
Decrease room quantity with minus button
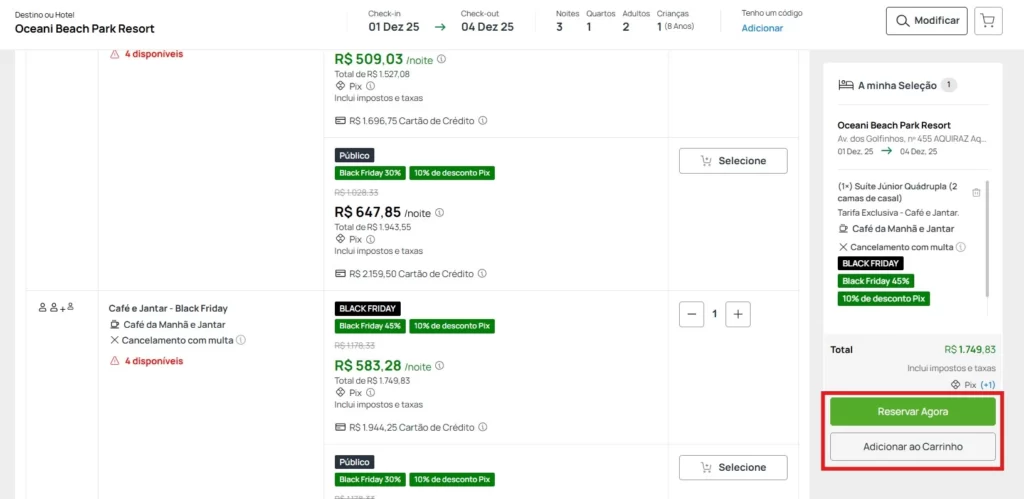coord(691,314)
